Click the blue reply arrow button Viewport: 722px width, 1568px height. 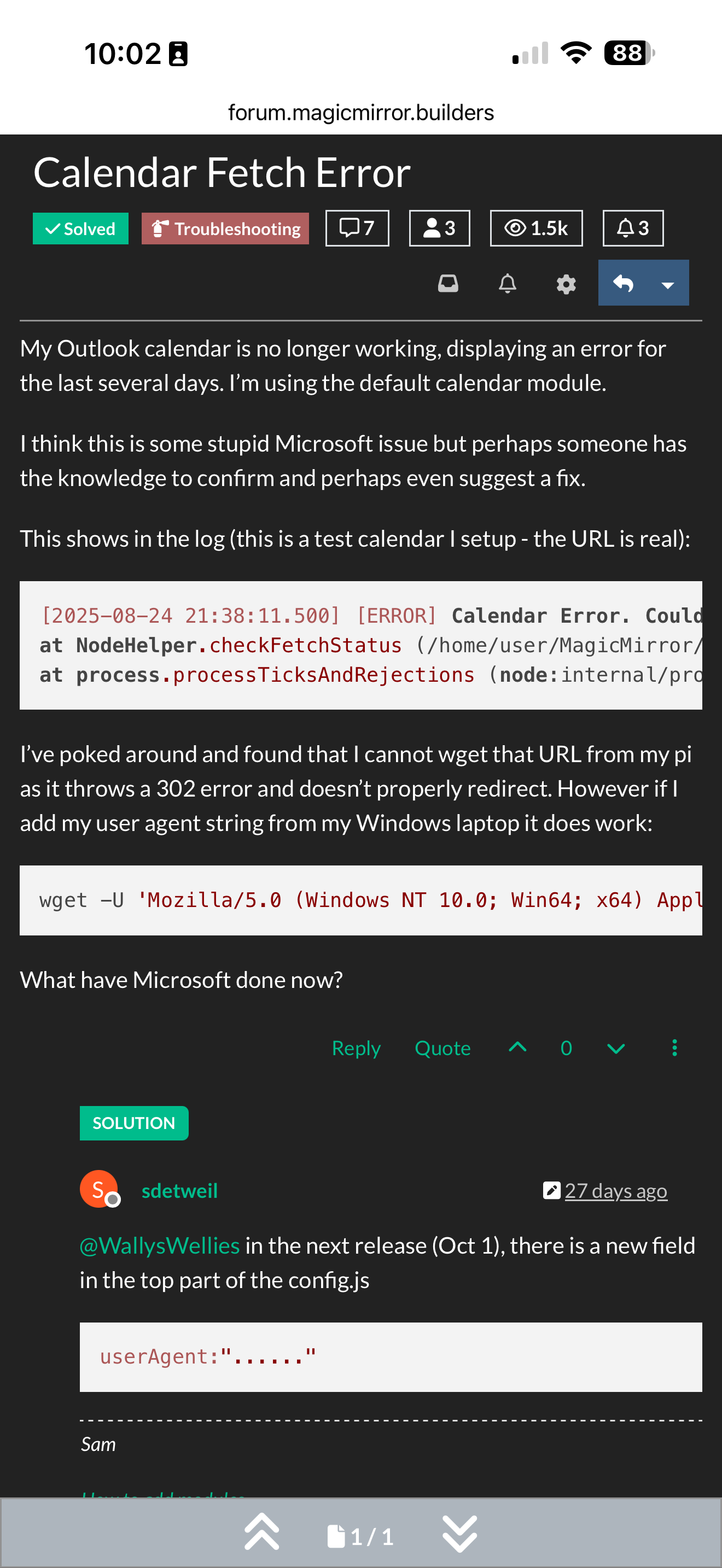[623, 283]
